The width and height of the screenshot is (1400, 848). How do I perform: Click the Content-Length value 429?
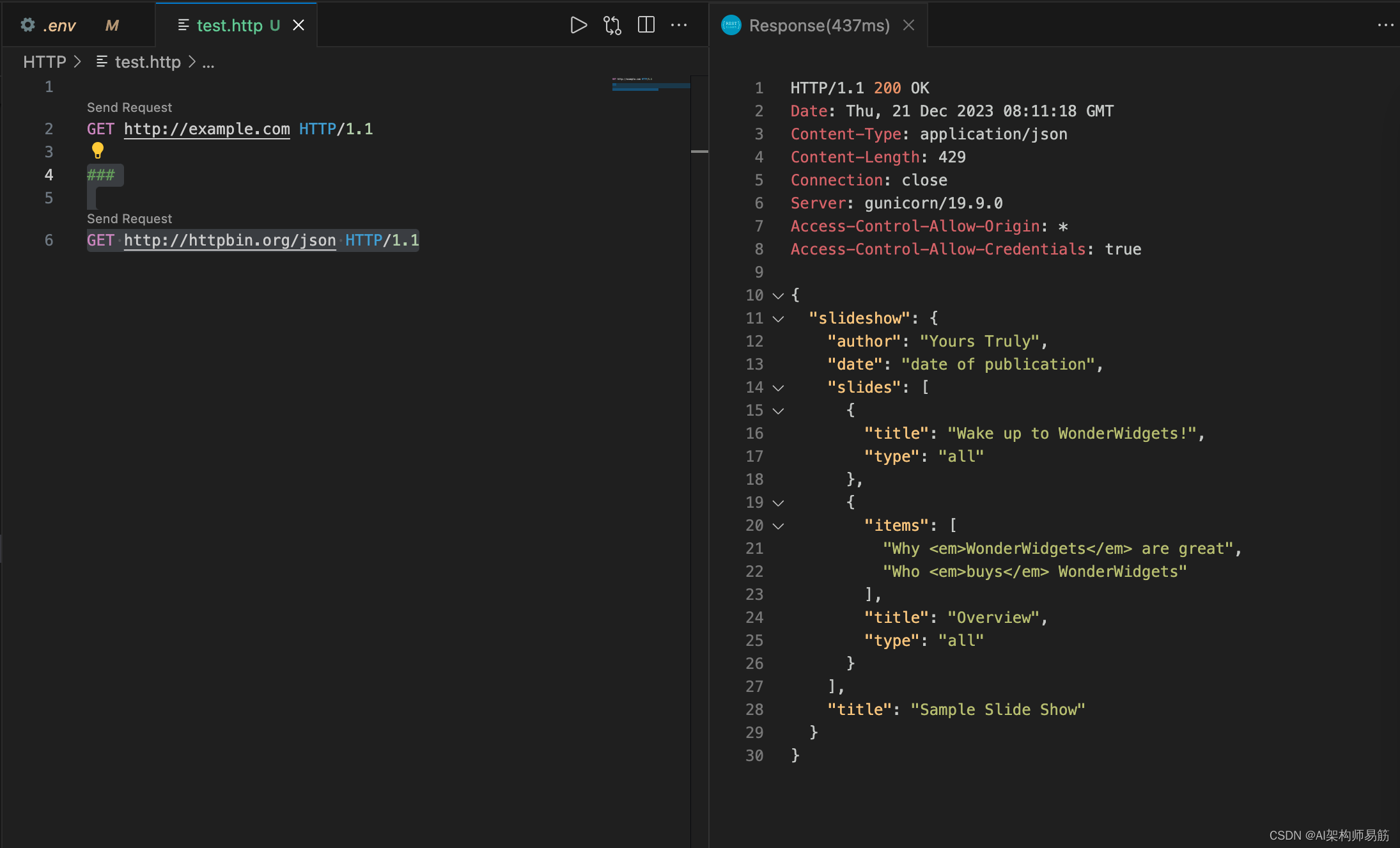coord(952,157)
